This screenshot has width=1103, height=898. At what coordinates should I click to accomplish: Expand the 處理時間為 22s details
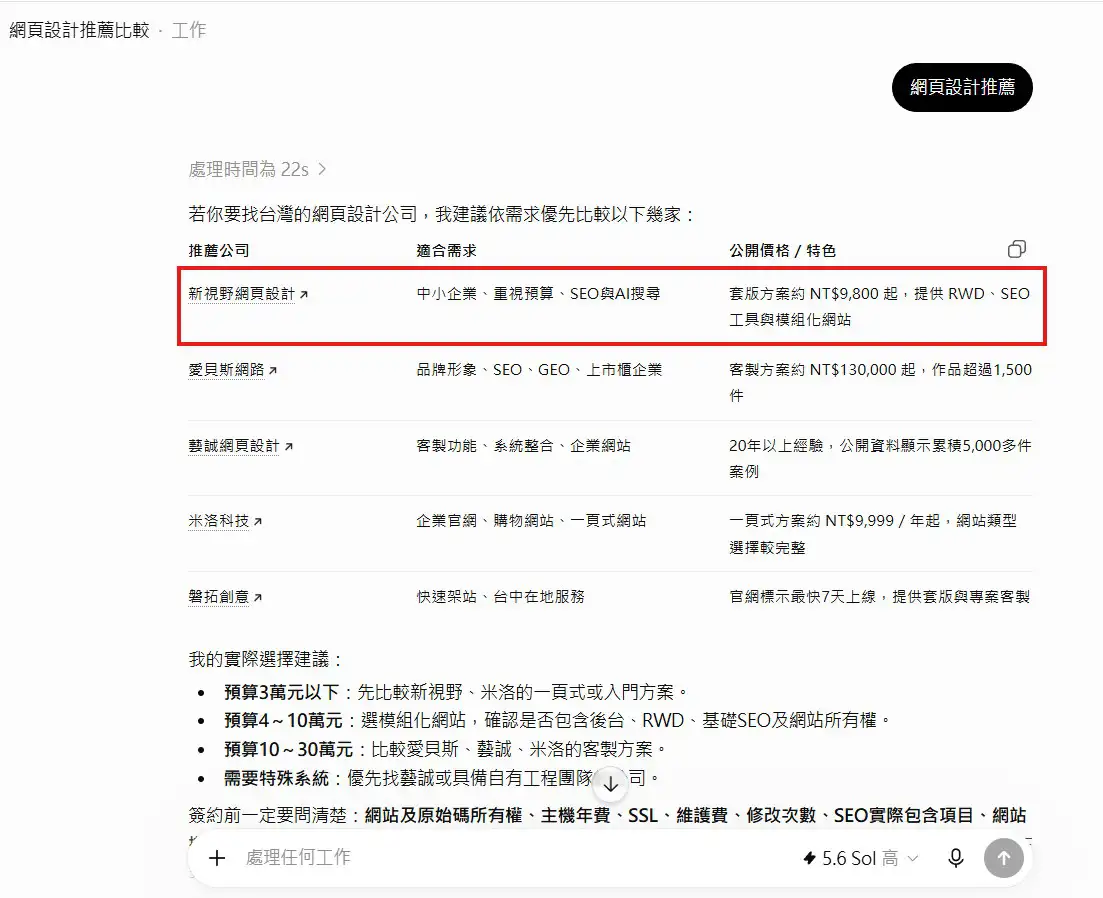257,169
